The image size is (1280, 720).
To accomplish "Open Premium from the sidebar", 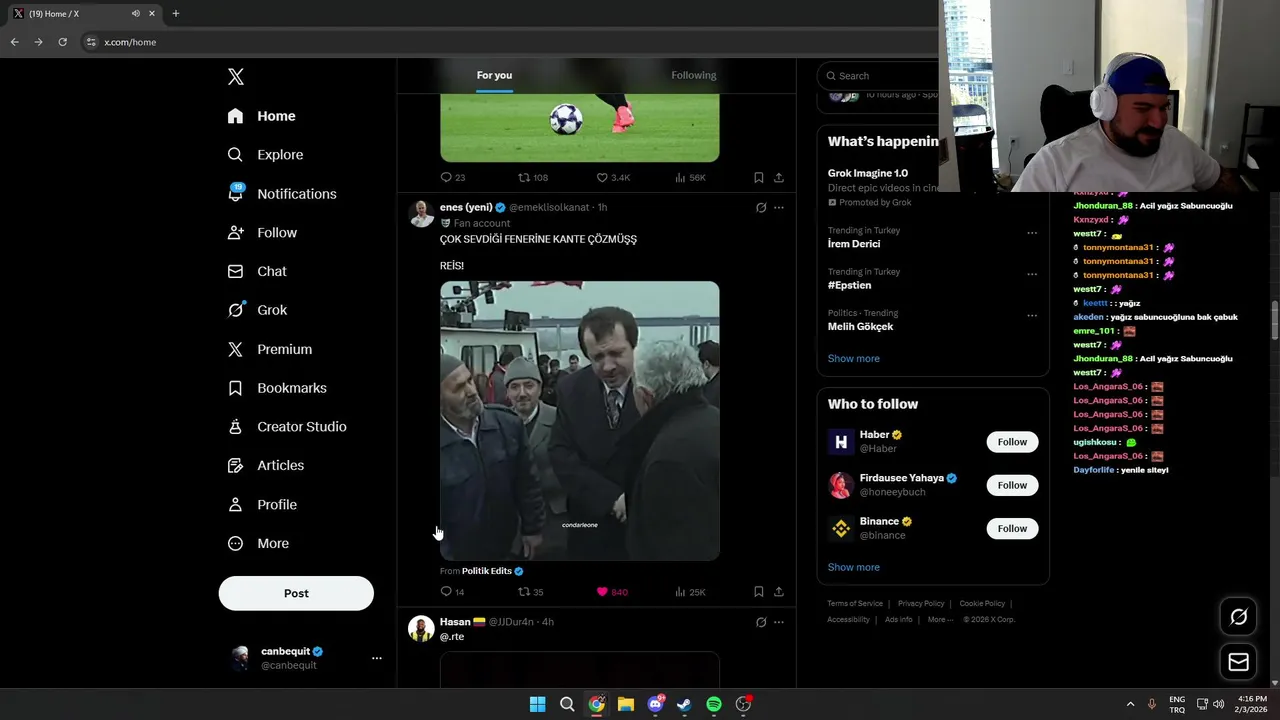I will [x=270, y=349].
